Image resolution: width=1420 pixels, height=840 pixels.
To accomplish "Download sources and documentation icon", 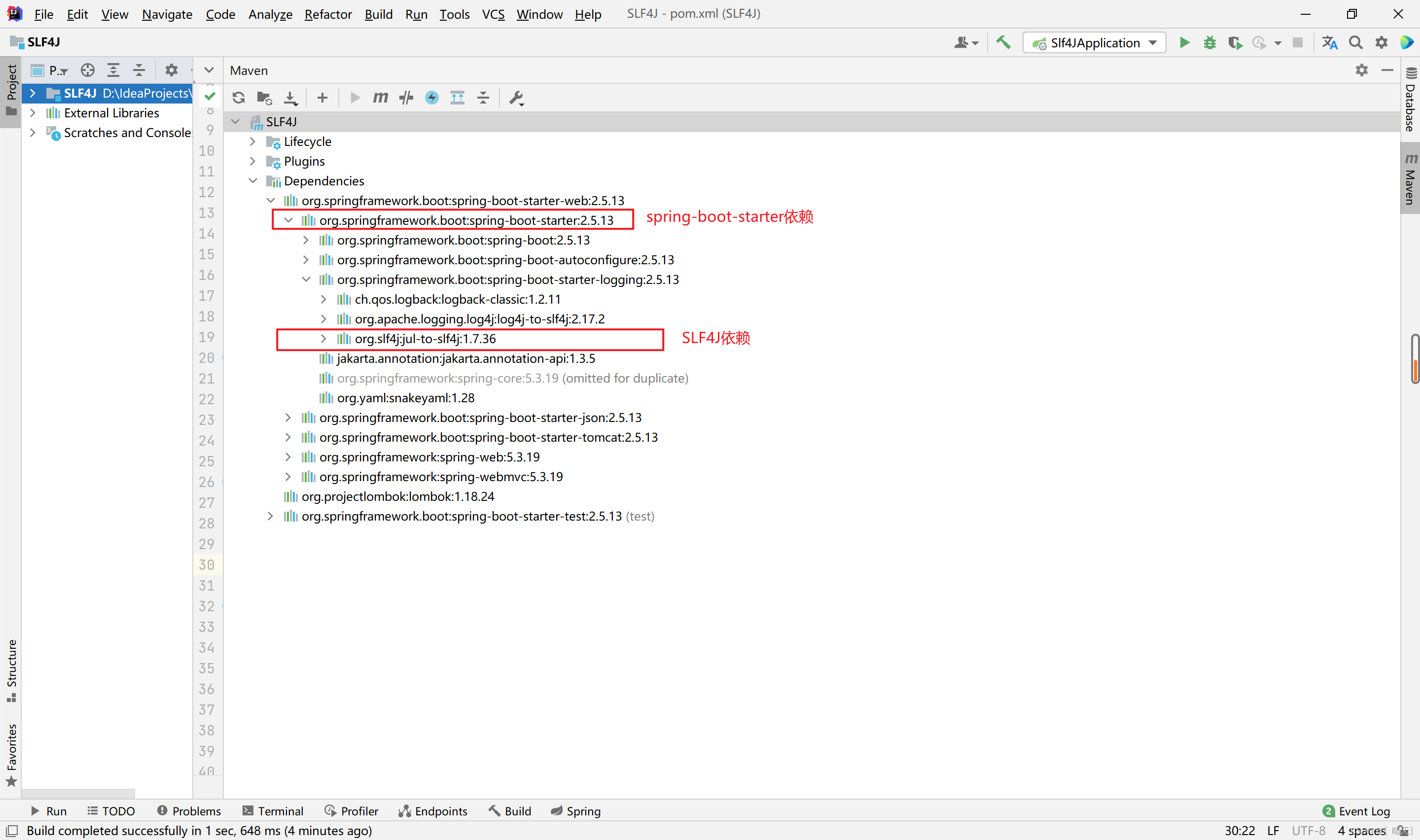I will coord(290,98).
